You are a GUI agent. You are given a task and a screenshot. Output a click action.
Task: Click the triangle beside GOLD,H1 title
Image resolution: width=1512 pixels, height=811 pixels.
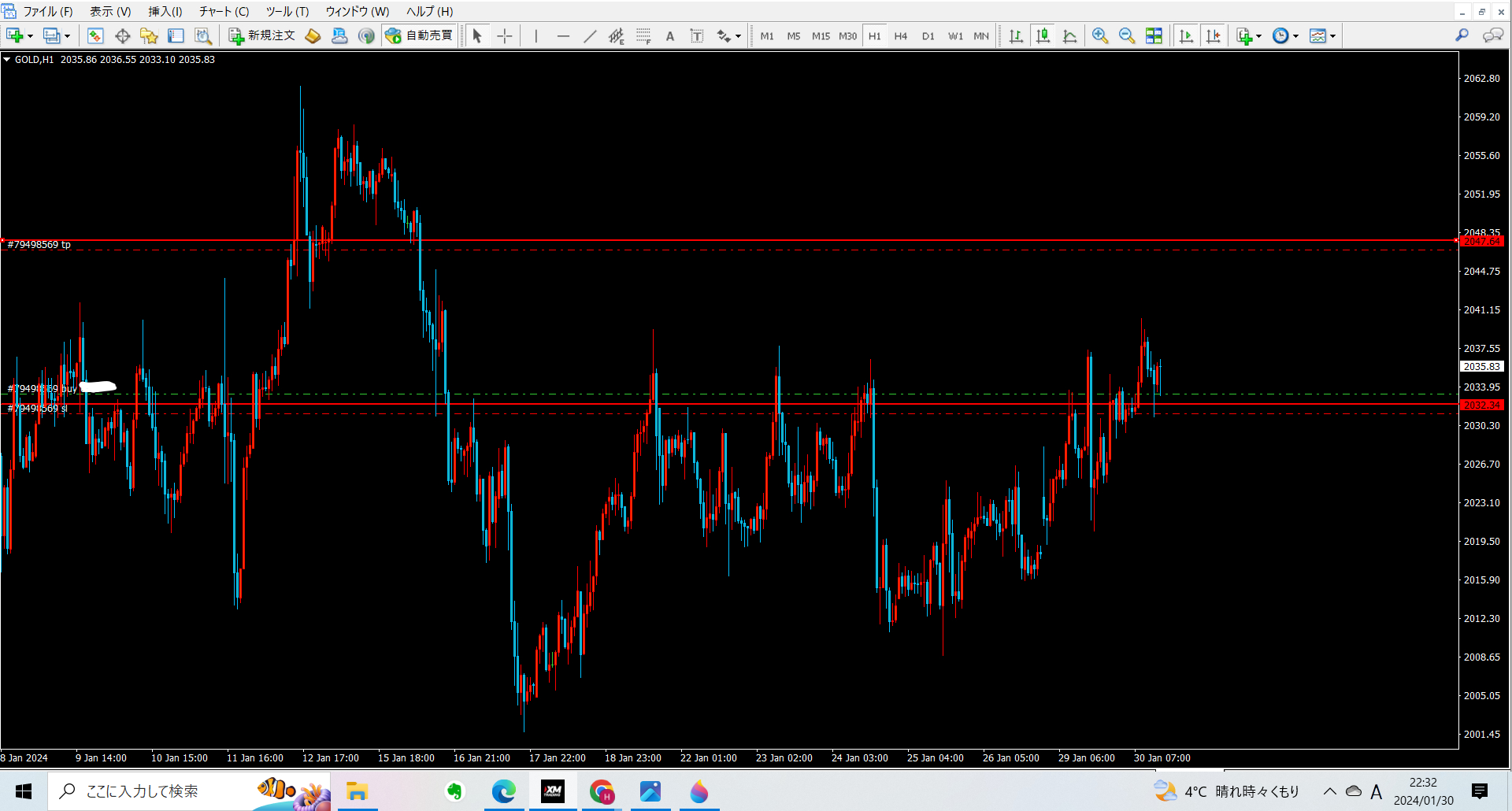coord(7,59)
